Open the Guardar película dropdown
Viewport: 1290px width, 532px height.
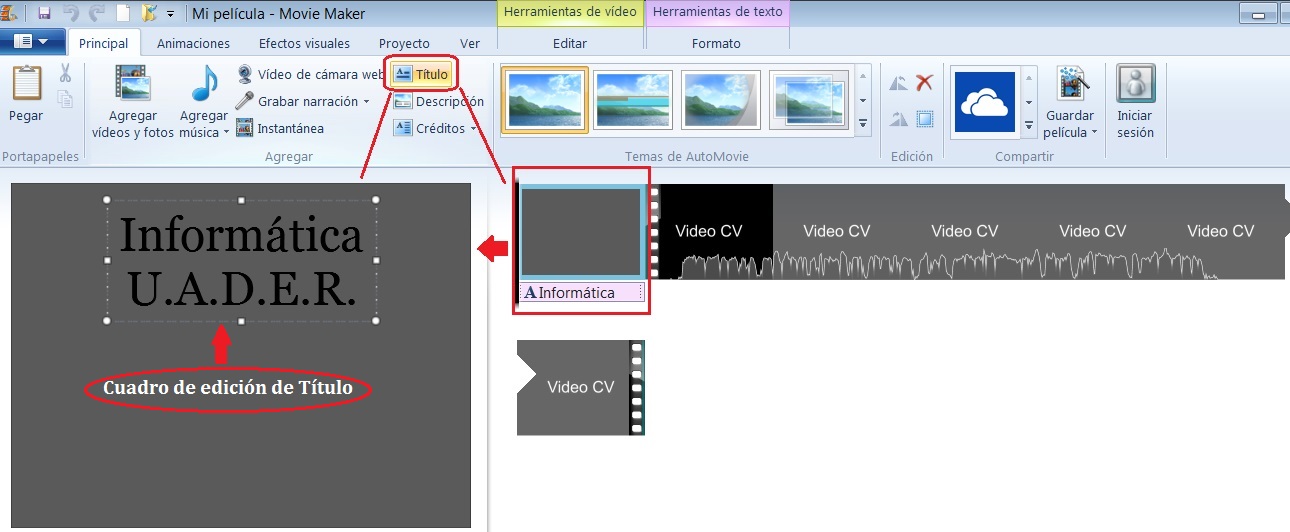pos(1071,102)
